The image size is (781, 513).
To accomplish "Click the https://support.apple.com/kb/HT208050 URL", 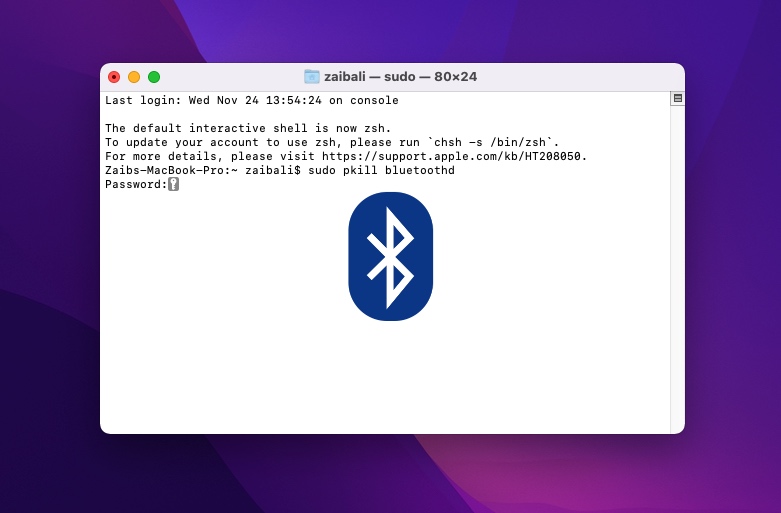I will pyautogui.click(x=451, y=156).
